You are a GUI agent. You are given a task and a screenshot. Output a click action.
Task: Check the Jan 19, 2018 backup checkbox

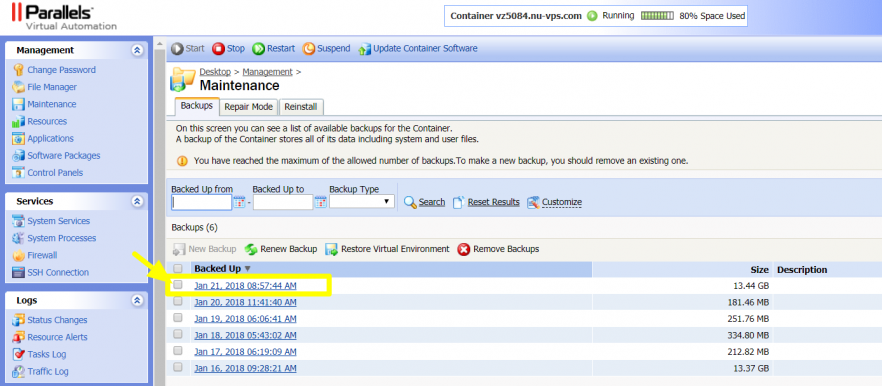click(178, 317)
